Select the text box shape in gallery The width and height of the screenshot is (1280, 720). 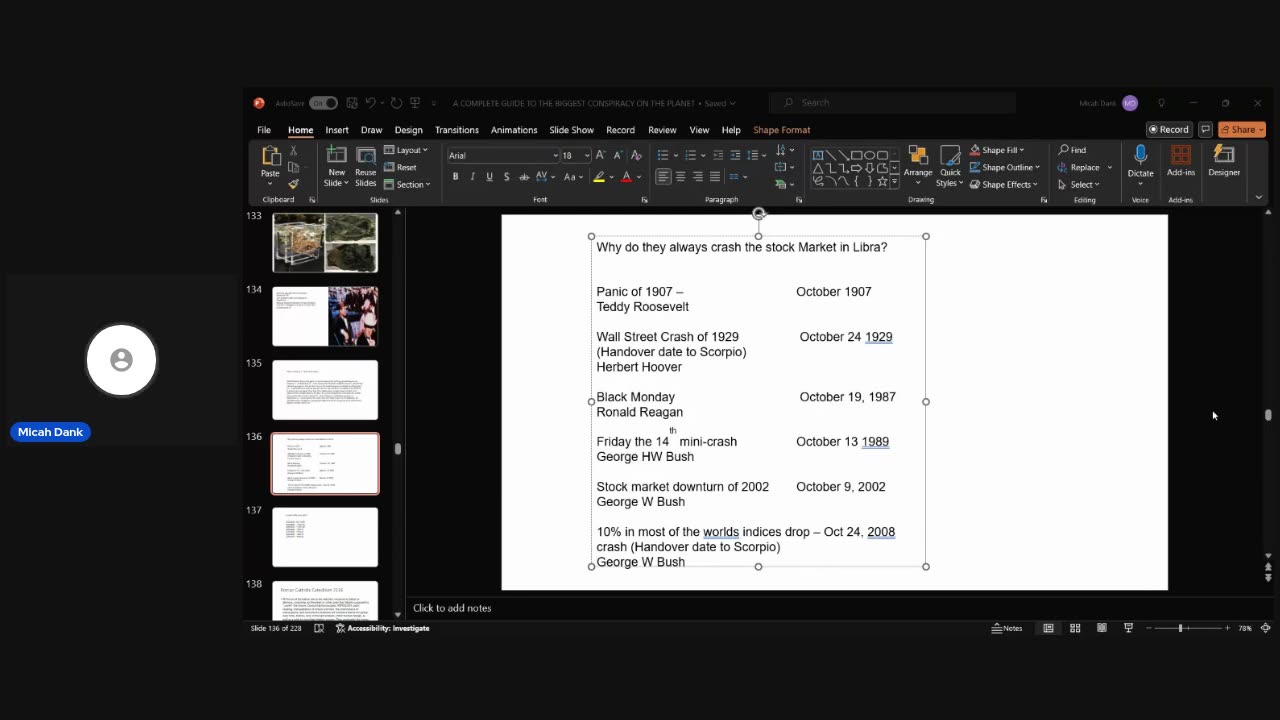818,155
